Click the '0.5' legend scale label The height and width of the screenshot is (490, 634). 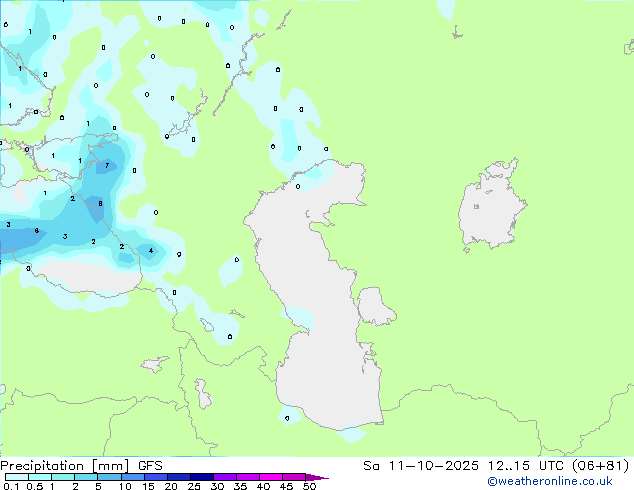[34, 486]
